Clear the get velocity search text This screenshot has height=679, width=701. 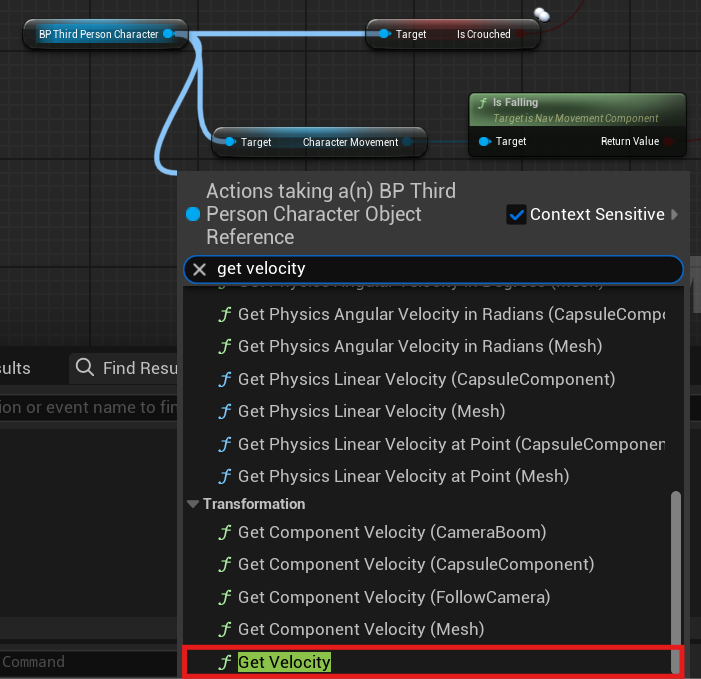click(x=199, y=269)
